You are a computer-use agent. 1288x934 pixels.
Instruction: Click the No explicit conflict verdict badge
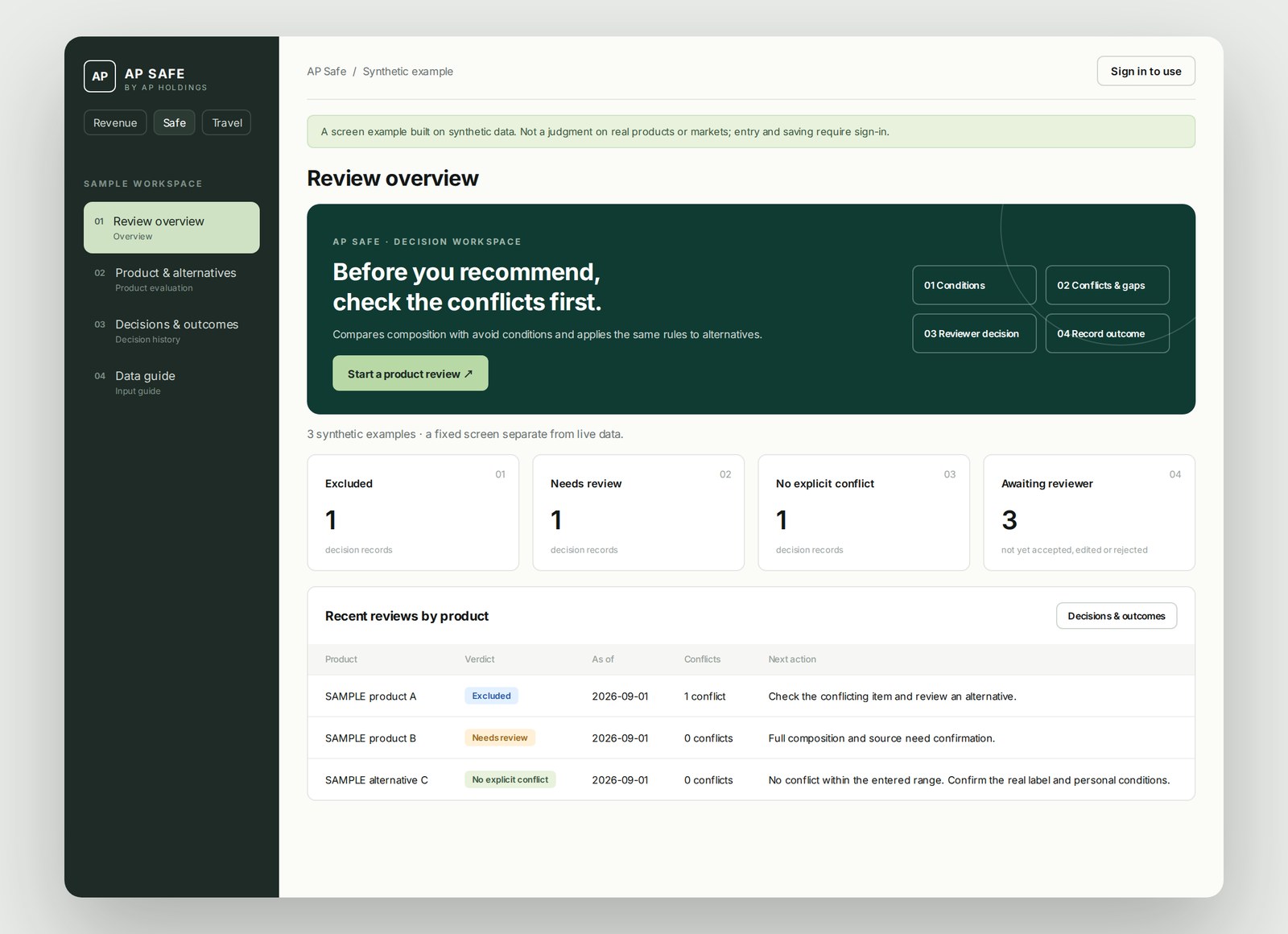(x=510, y=779)
